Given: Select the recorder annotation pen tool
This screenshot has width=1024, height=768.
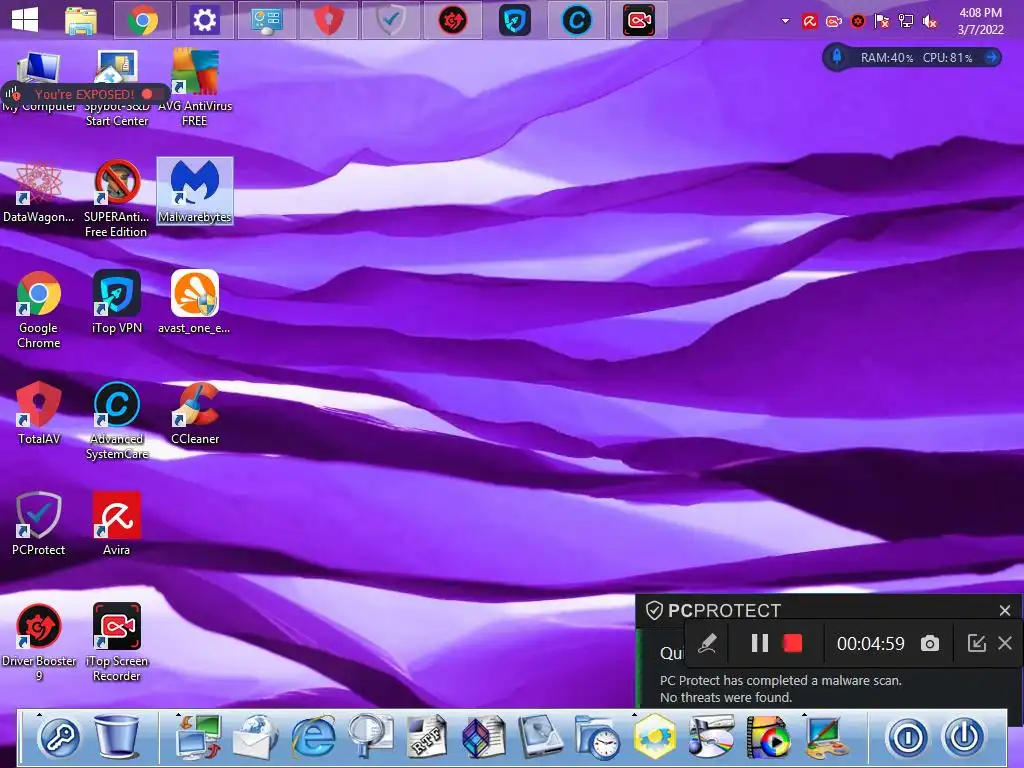Looking at the screenshot, I should (707, 643).
